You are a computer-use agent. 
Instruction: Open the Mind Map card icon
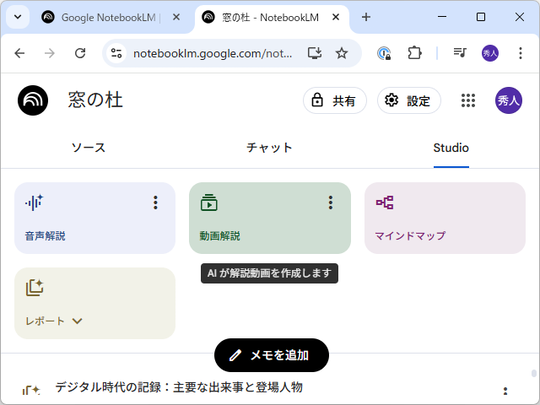coord(385,202)
